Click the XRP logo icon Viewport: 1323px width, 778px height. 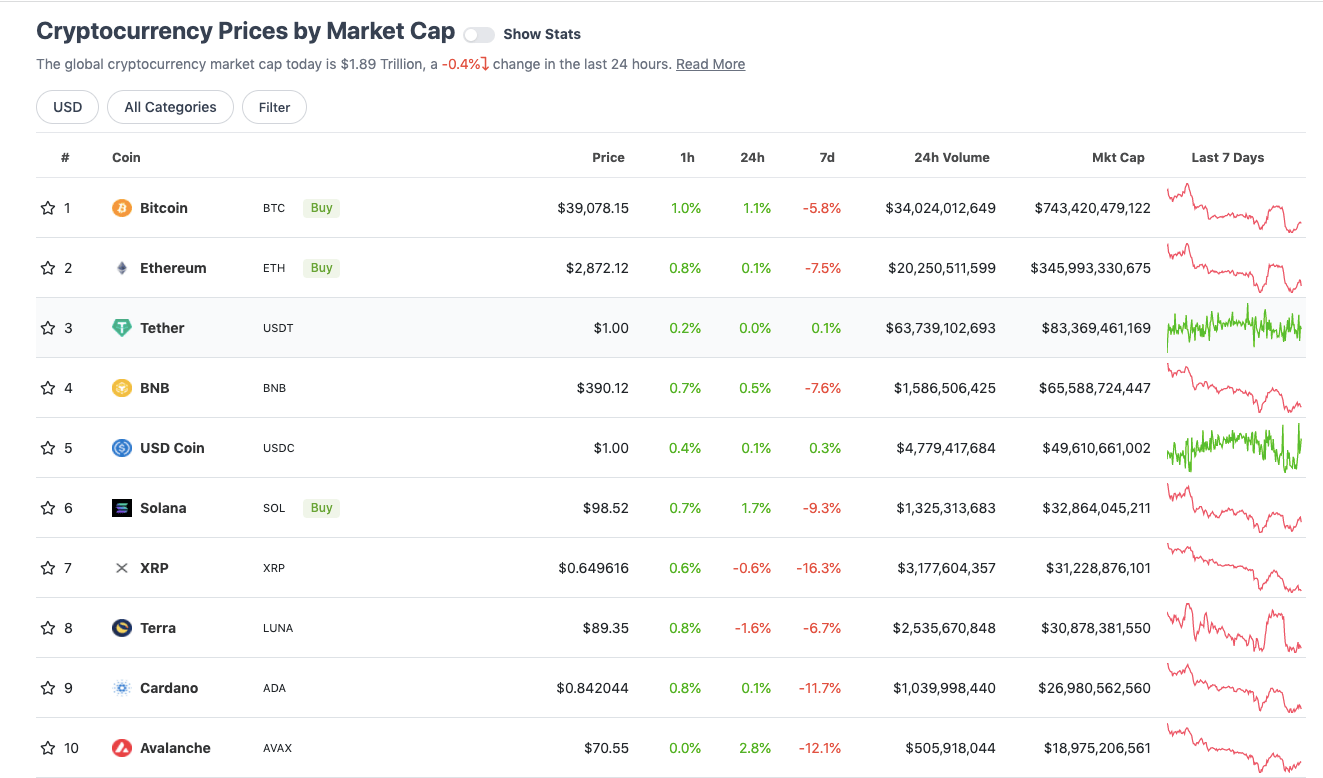pos(122,568)
